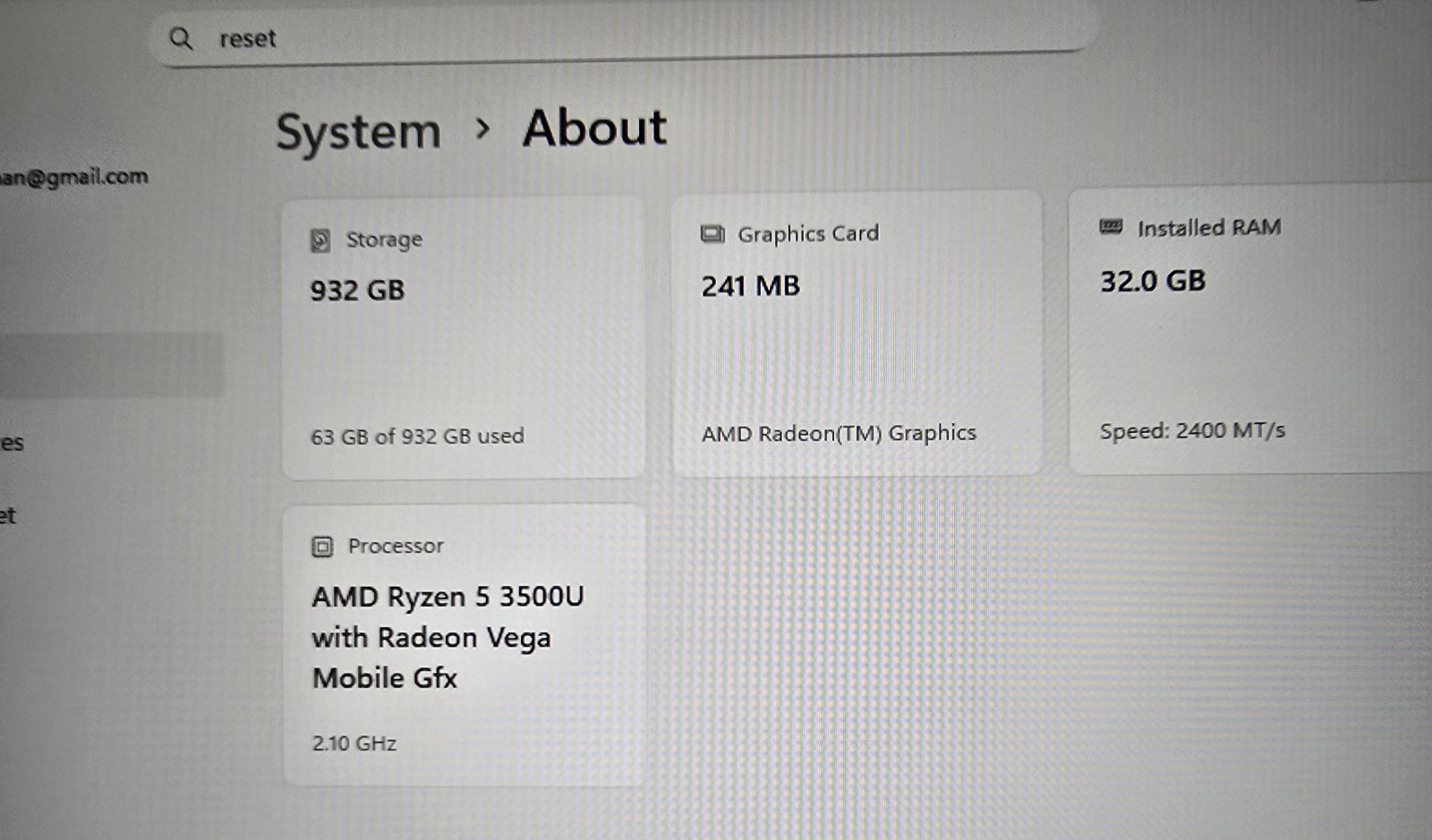The height and width of the screenshot is (840, 1432).
Task: Click the Processor card label
Action: (396, 546)
